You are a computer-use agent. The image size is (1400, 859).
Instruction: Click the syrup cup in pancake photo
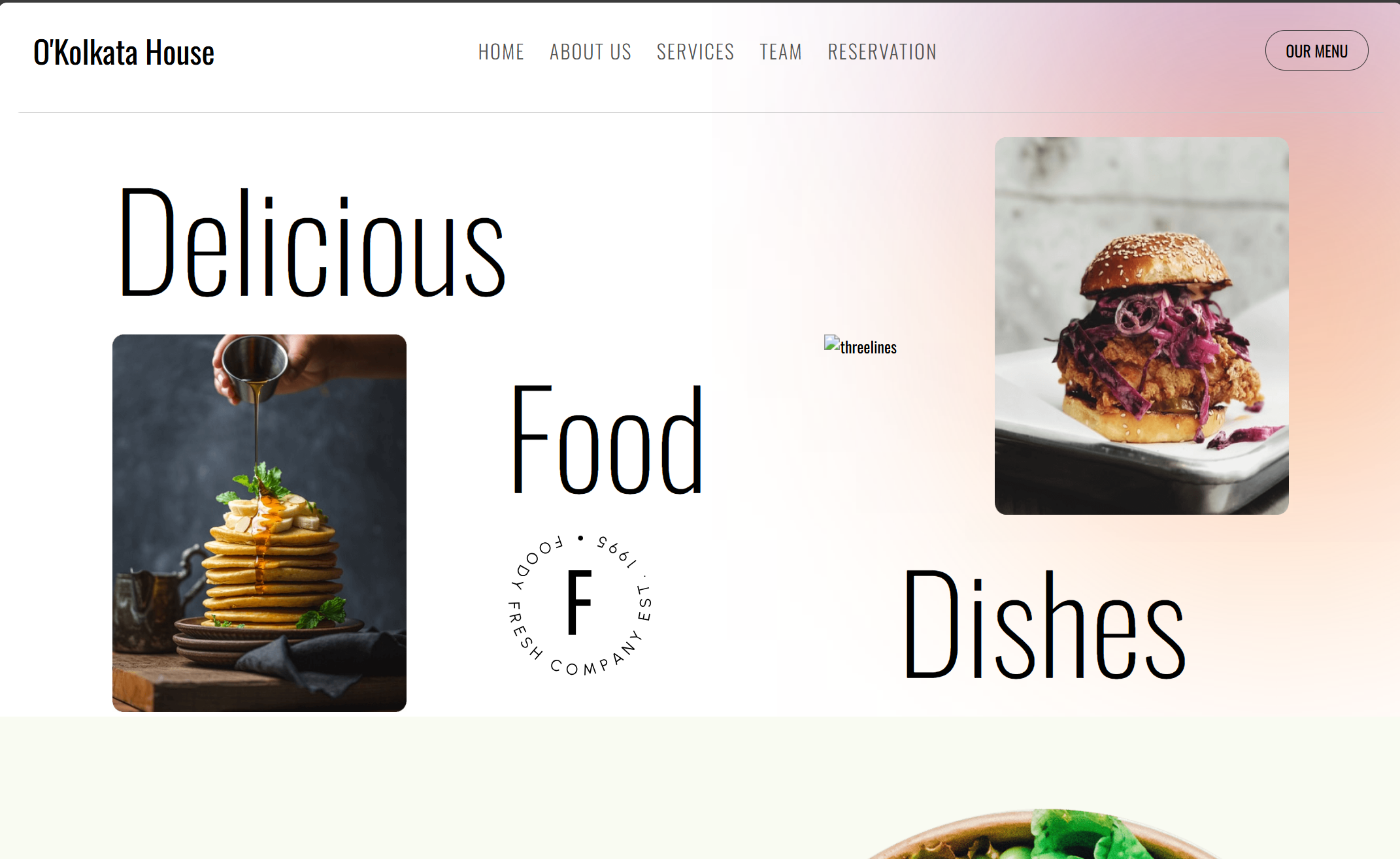coord(254,368)
